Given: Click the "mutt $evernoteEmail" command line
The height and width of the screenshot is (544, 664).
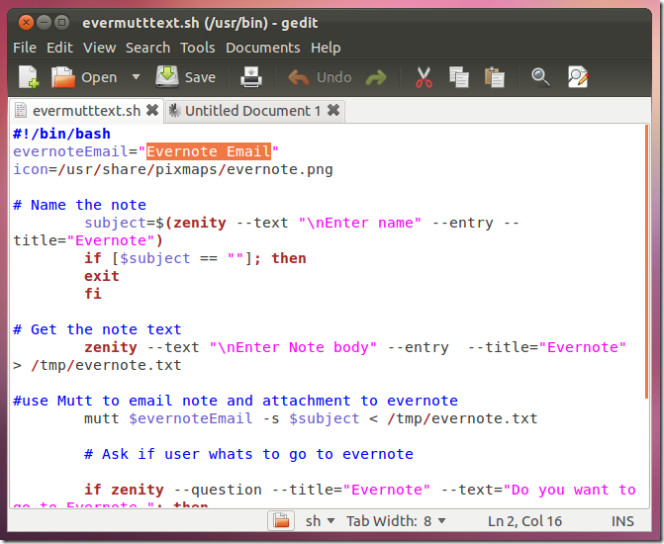Looking at the screenshot, I should pyautogui.click(x=311, y=419).
